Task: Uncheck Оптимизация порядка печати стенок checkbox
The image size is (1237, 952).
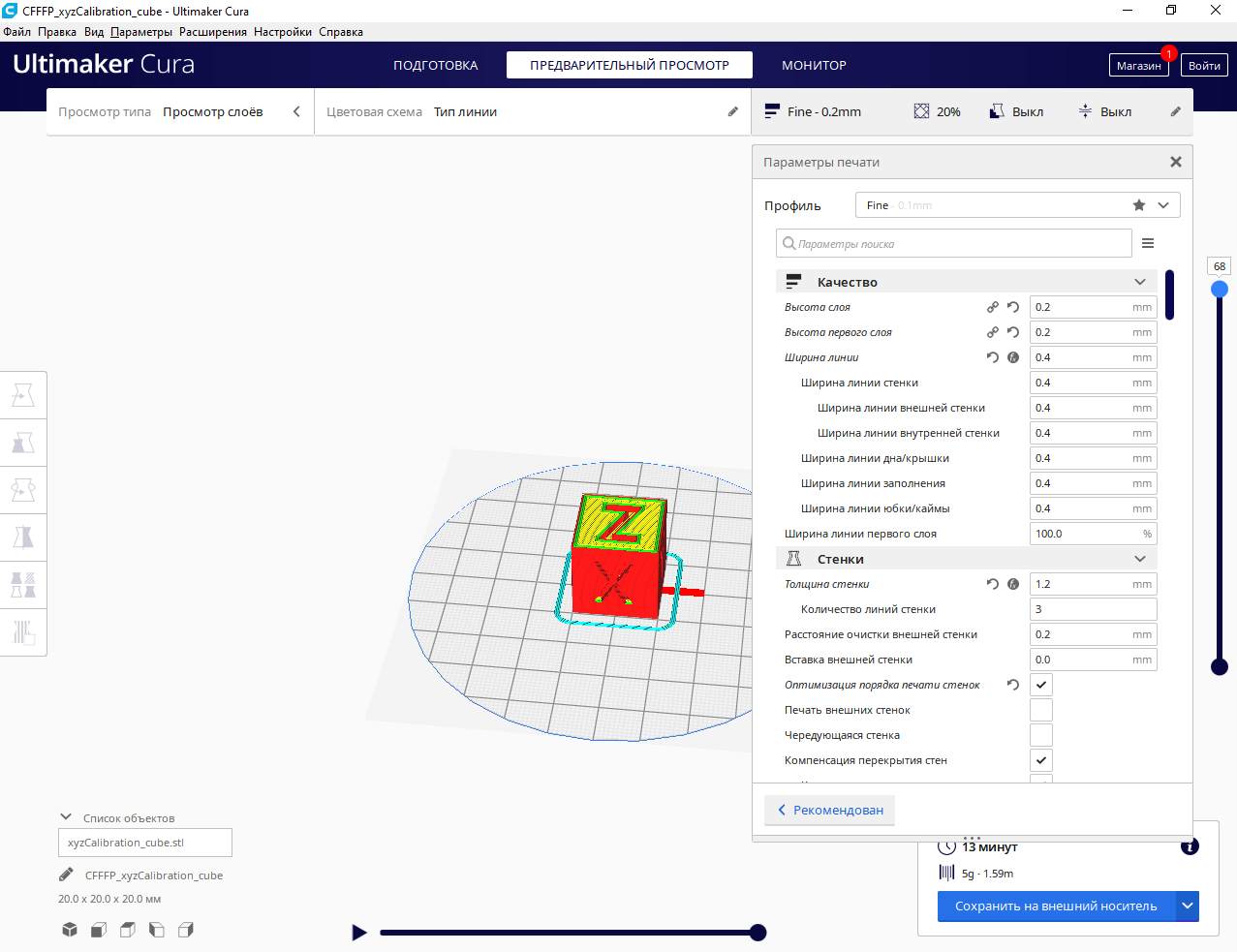Action: click(1041, 685)
